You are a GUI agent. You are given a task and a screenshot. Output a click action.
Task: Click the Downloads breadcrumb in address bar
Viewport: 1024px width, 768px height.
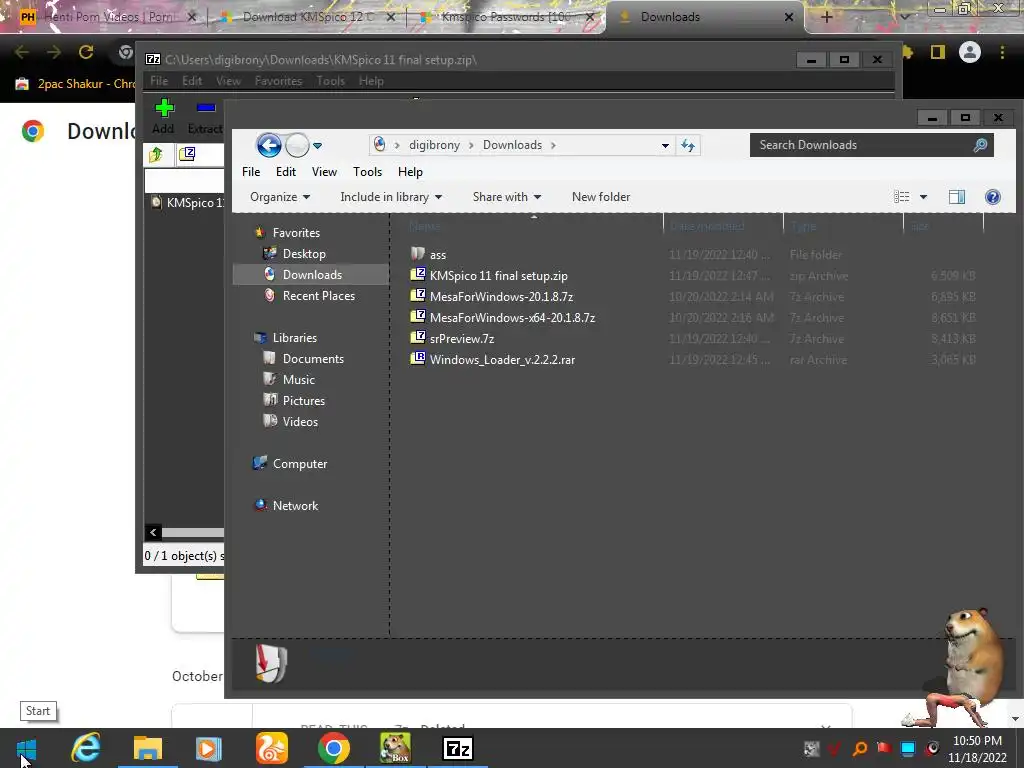[512, 145]
